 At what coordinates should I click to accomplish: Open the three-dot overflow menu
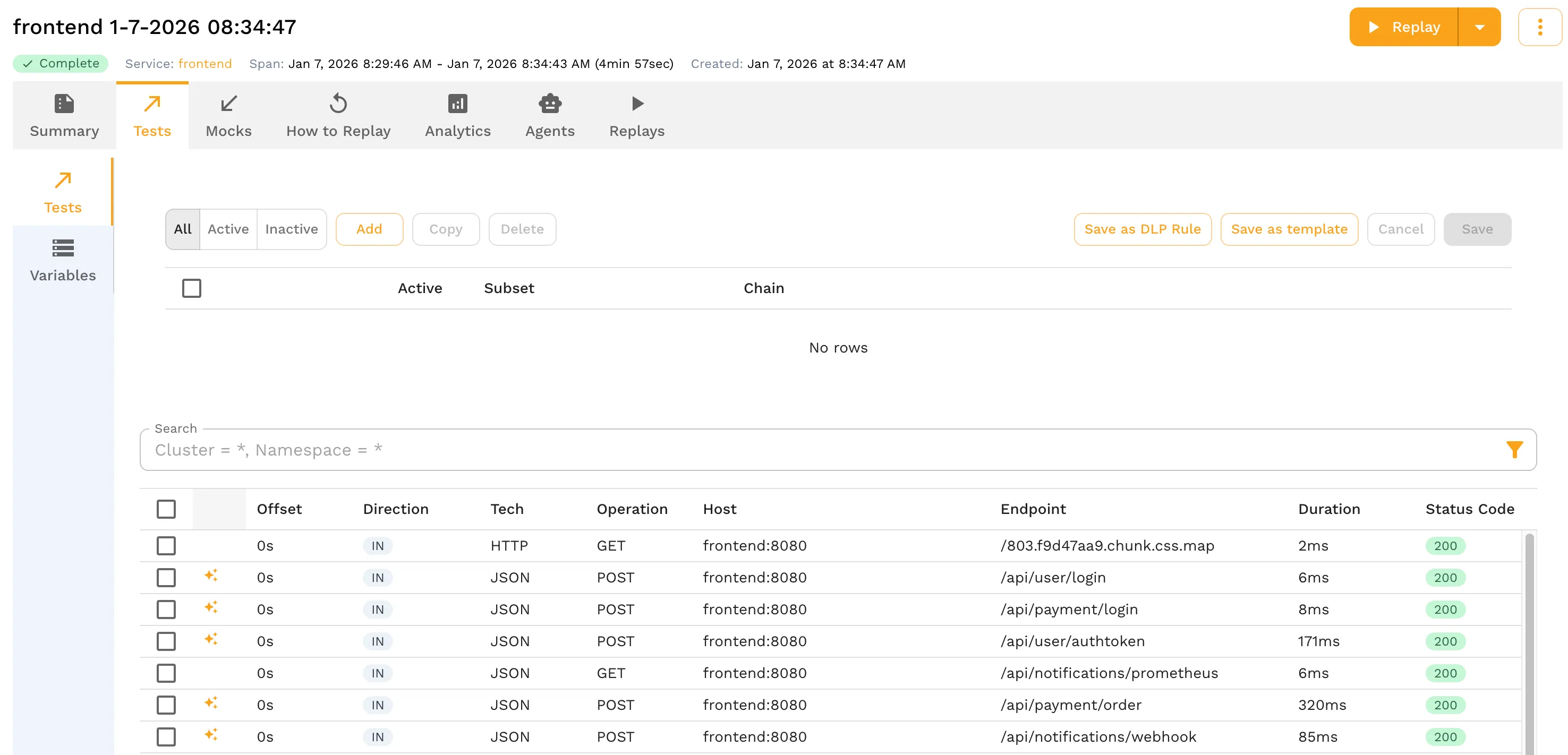click(1540, 27)
